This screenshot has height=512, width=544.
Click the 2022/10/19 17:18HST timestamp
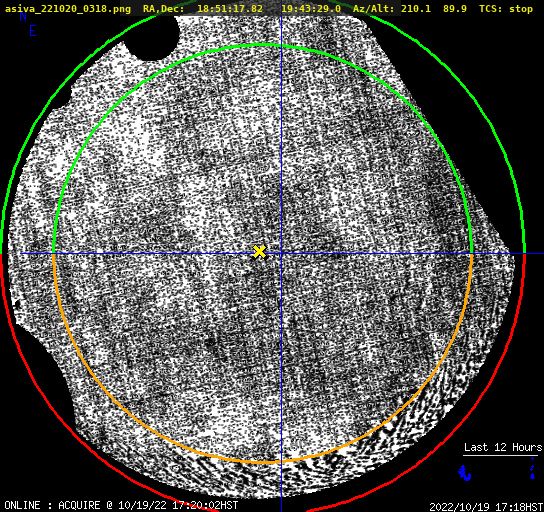click(x=486, y=506)
